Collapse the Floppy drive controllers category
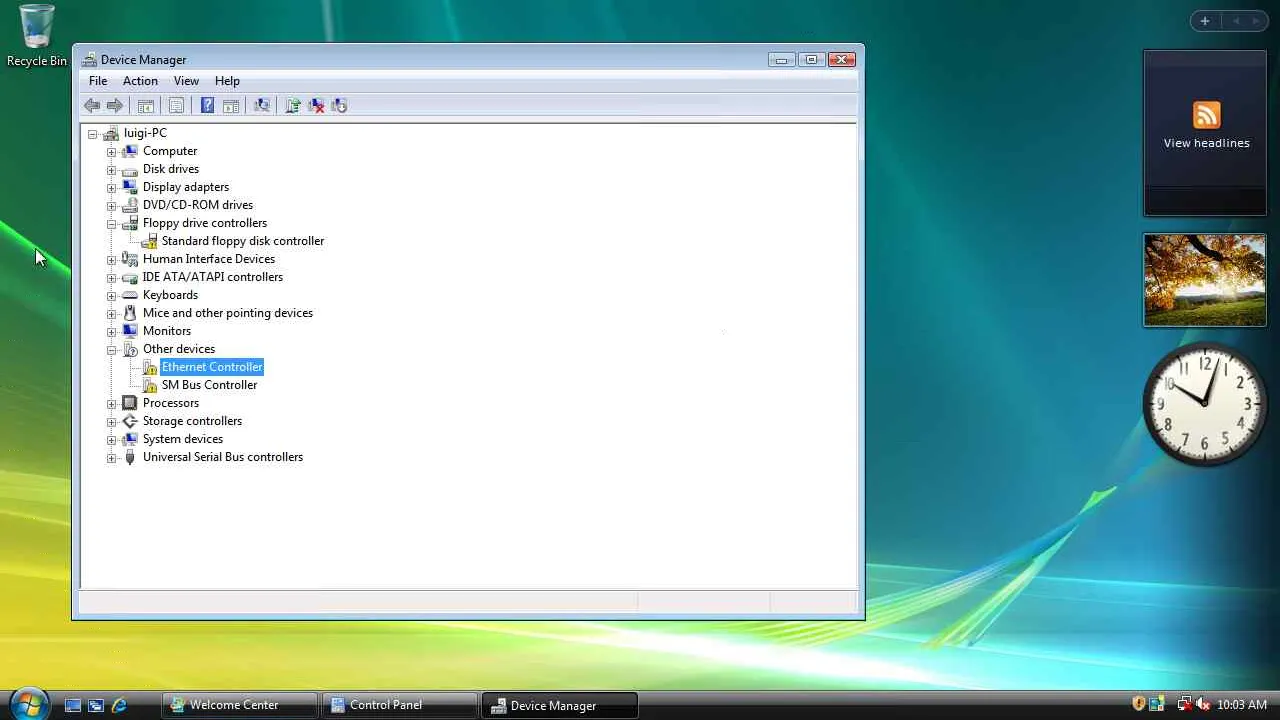 pyautogui.click(x=111, y=224)
